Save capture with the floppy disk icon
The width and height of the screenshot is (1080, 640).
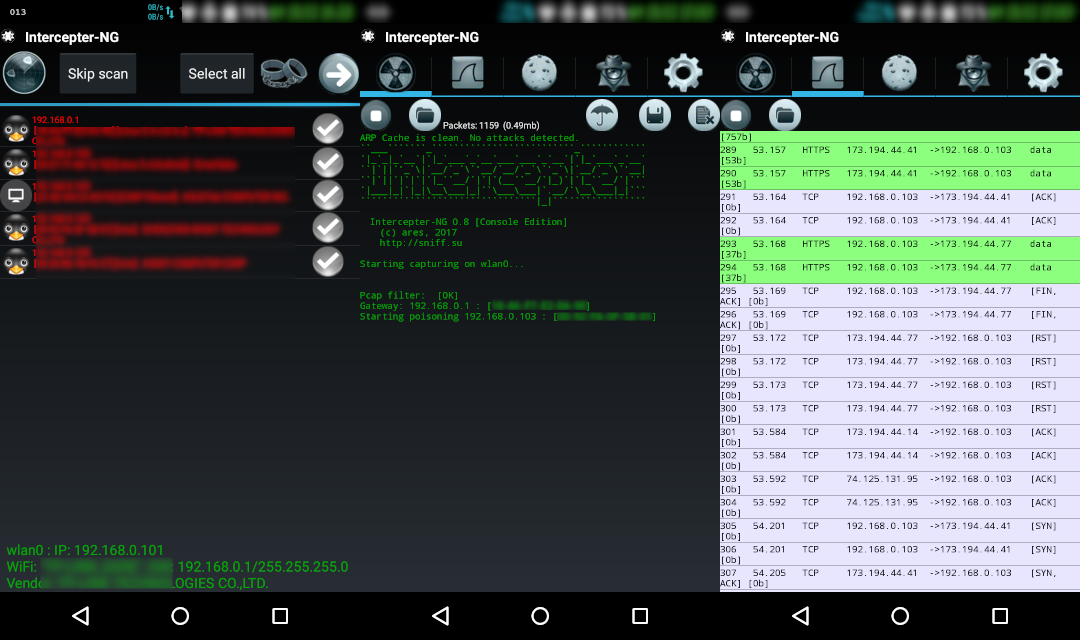[655, 116]
